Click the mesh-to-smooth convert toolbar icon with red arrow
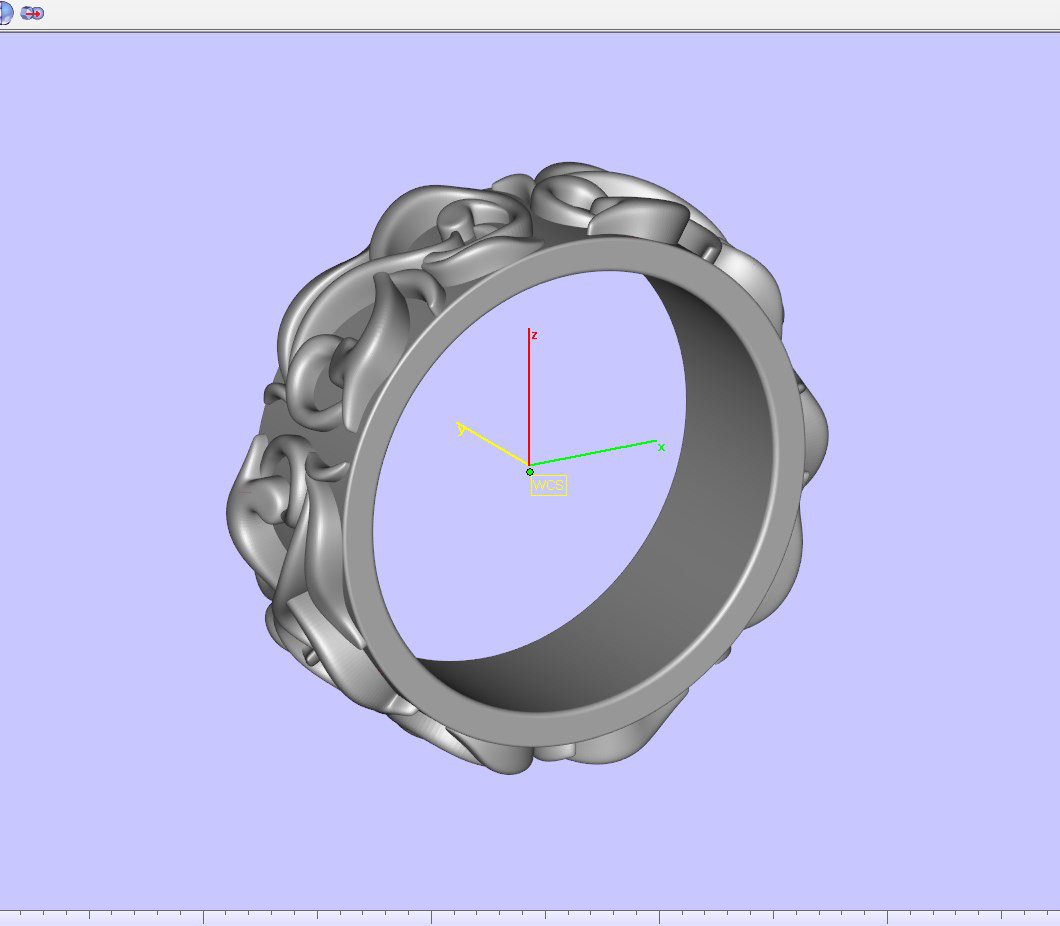The height and width of the screenshot is (926, 1060). tap(32, 13)
